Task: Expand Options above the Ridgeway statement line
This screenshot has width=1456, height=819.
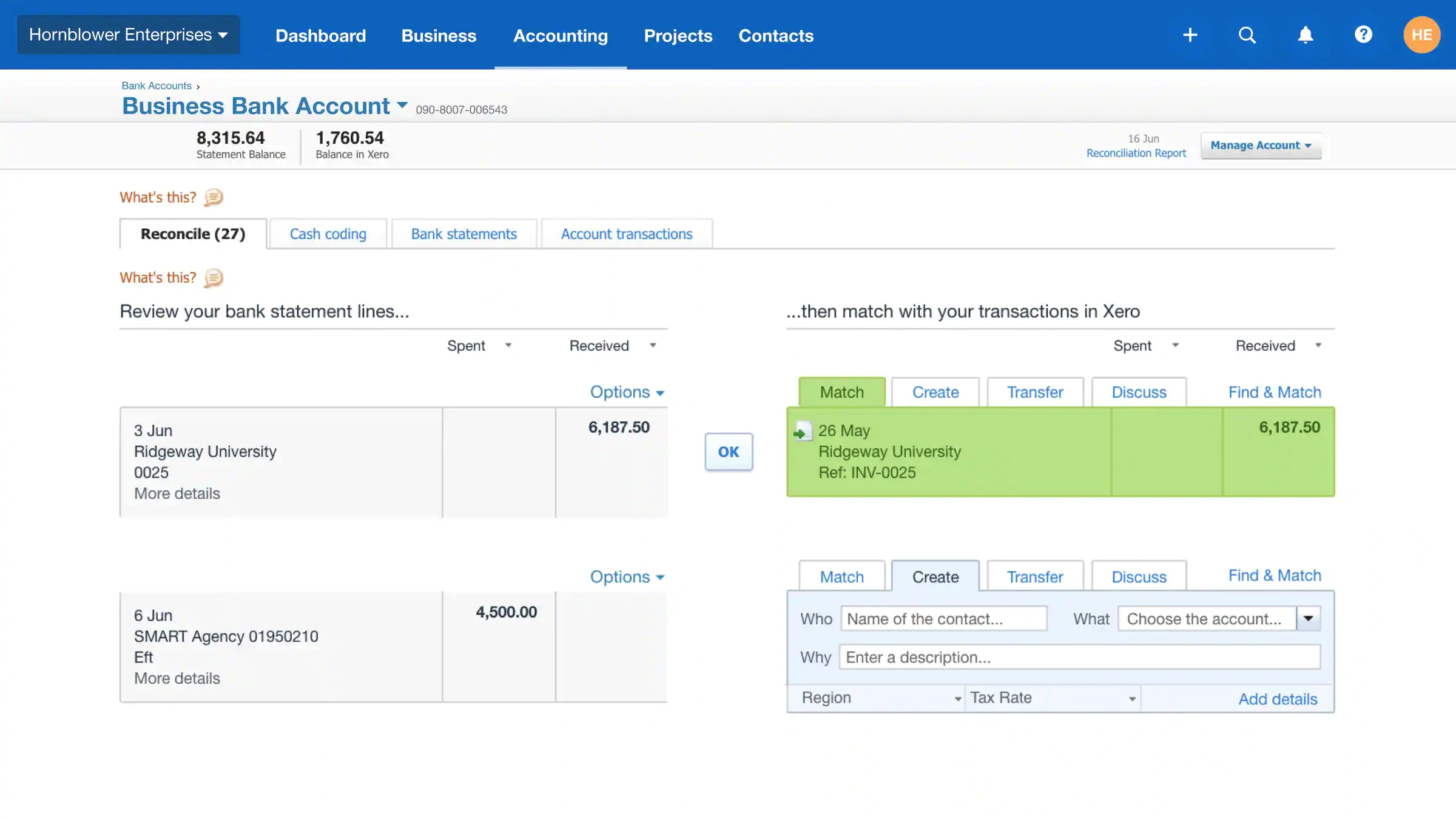Action: (627, 392)
